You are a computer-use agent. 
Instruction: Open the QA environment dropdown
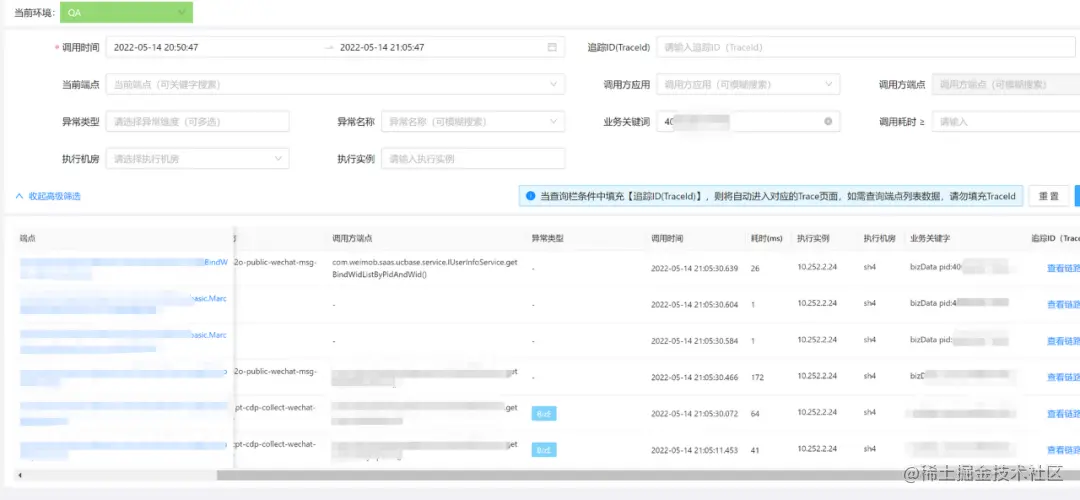click(x=126, y=12)
